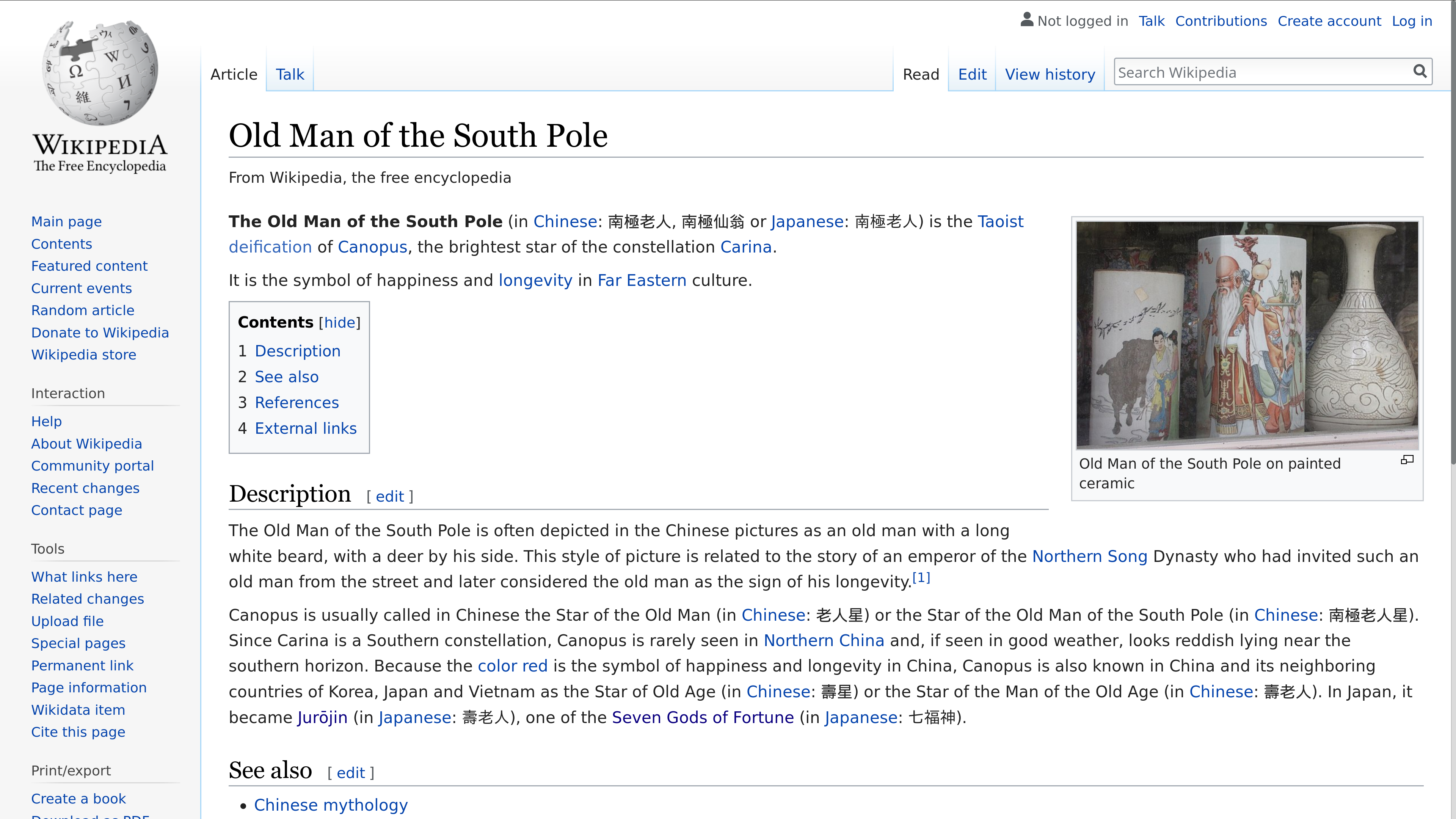Switch to the Talk tab
The height and width of the screenshot is (819, 1456).
pyautogui.click(x=290, y=74)
